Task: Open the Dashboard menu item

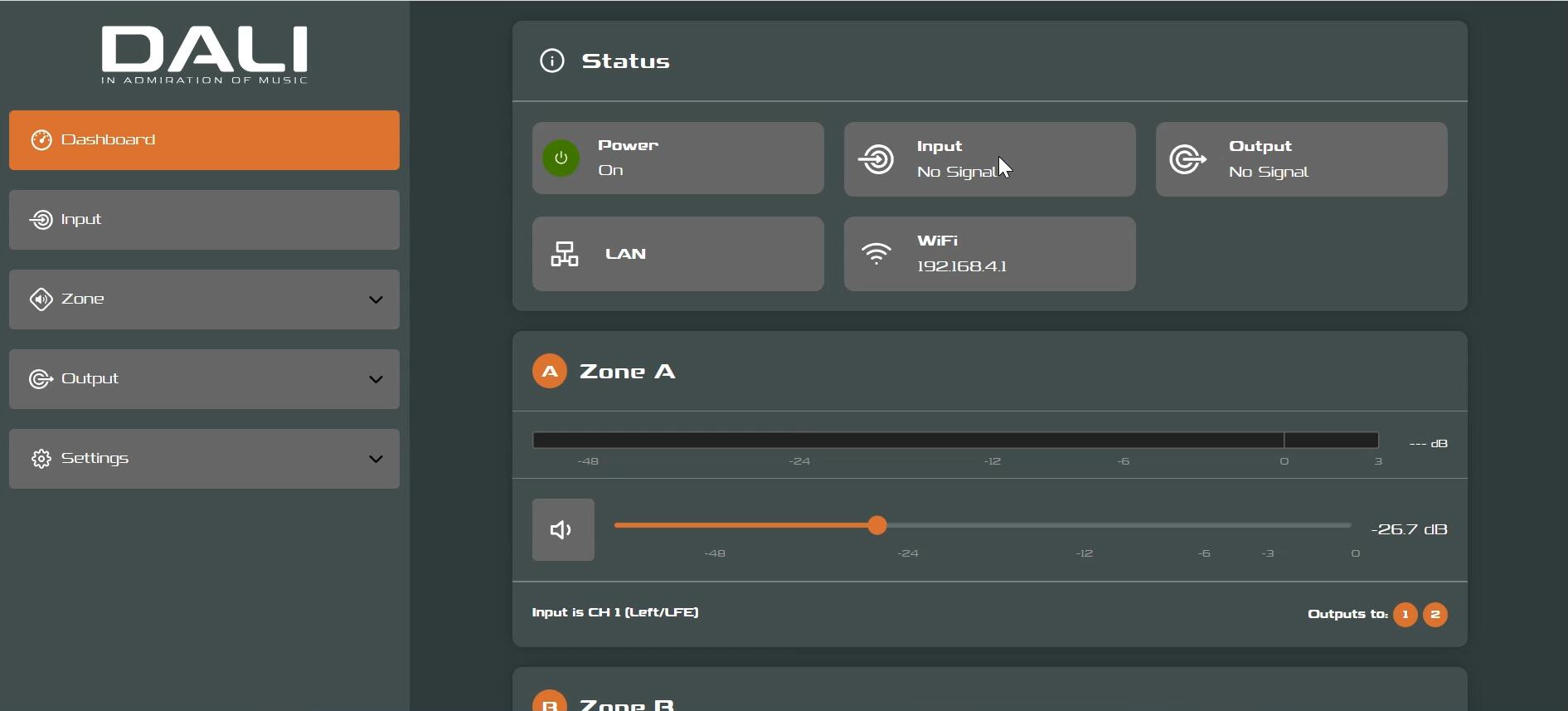Action: click(204, 140)
